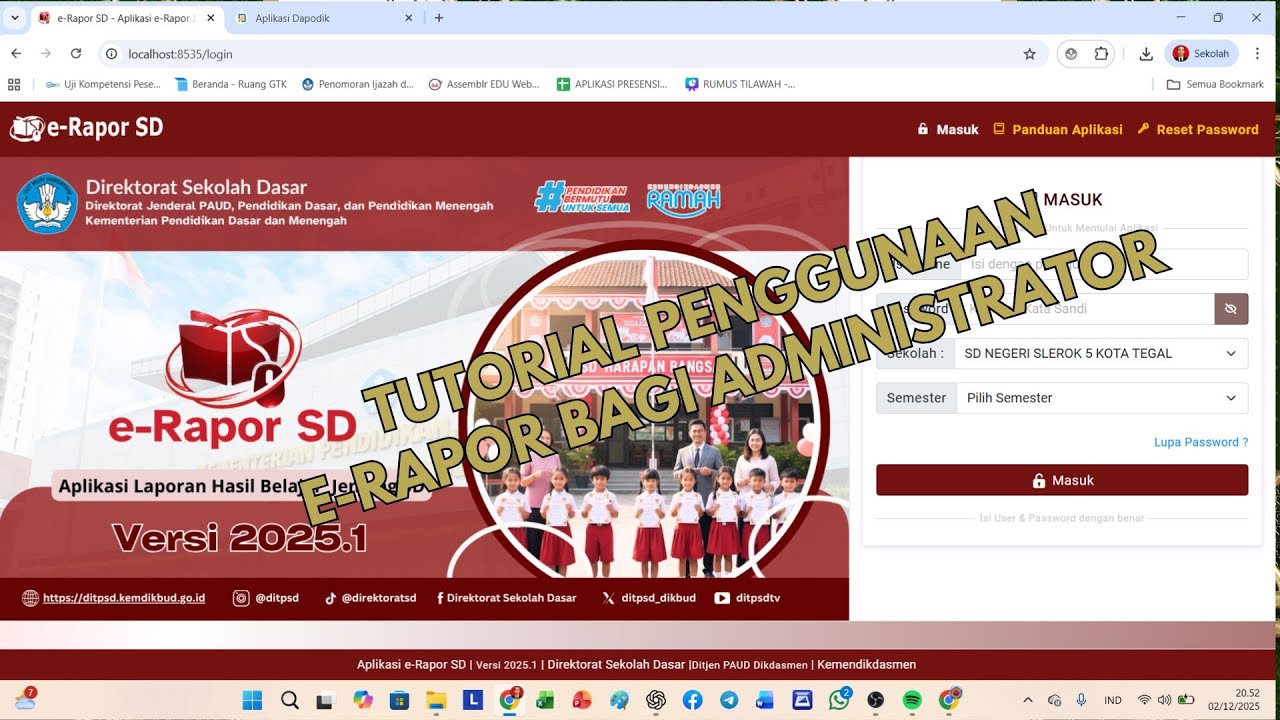The width and height of the screenshot is (1280, 720).
Task: Open the Semua Bookmark folder
Action: tap(1215, 84)
